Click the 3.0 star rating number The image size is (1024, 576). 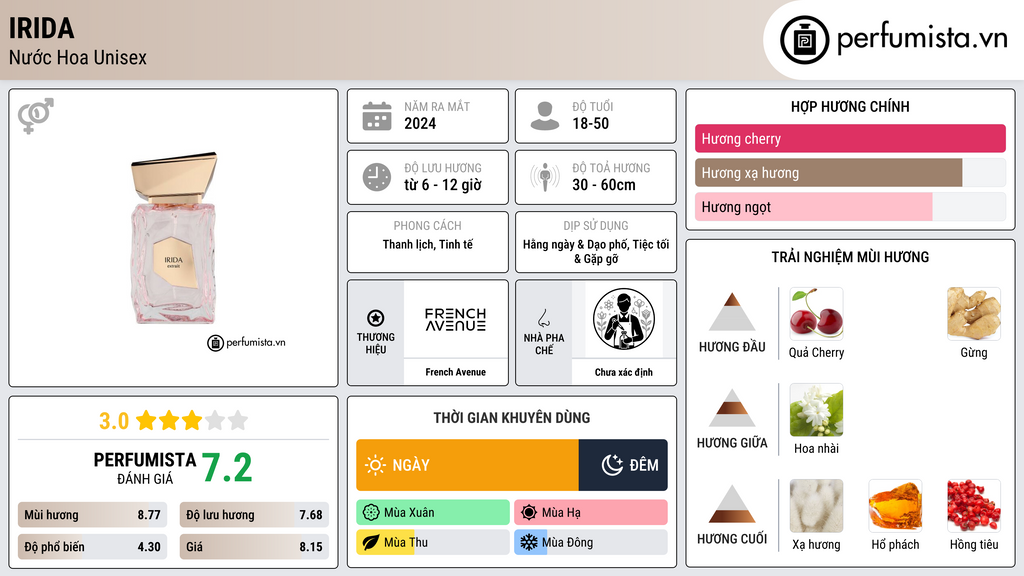[x=114, y=421]
